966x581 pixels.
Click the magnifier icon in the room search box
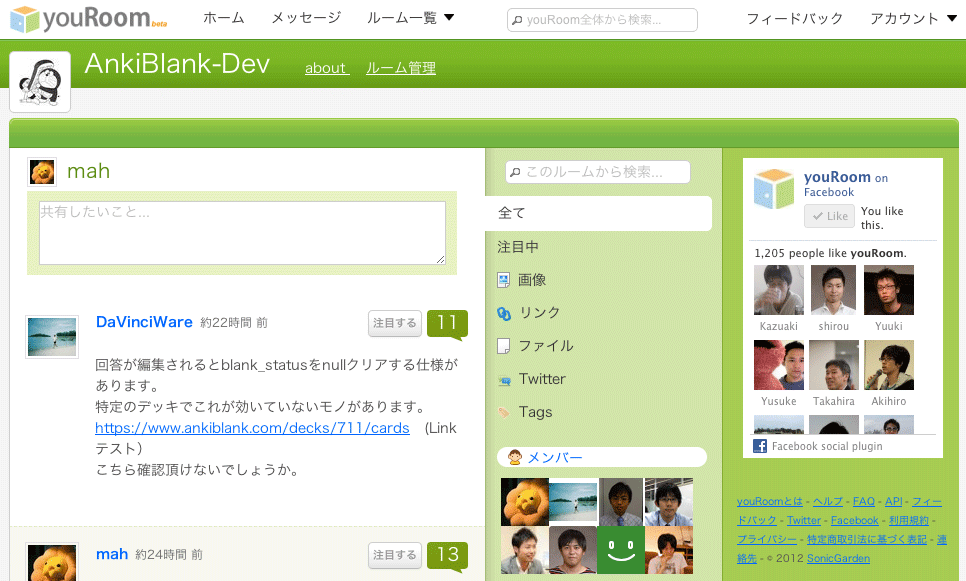[516, 172]
